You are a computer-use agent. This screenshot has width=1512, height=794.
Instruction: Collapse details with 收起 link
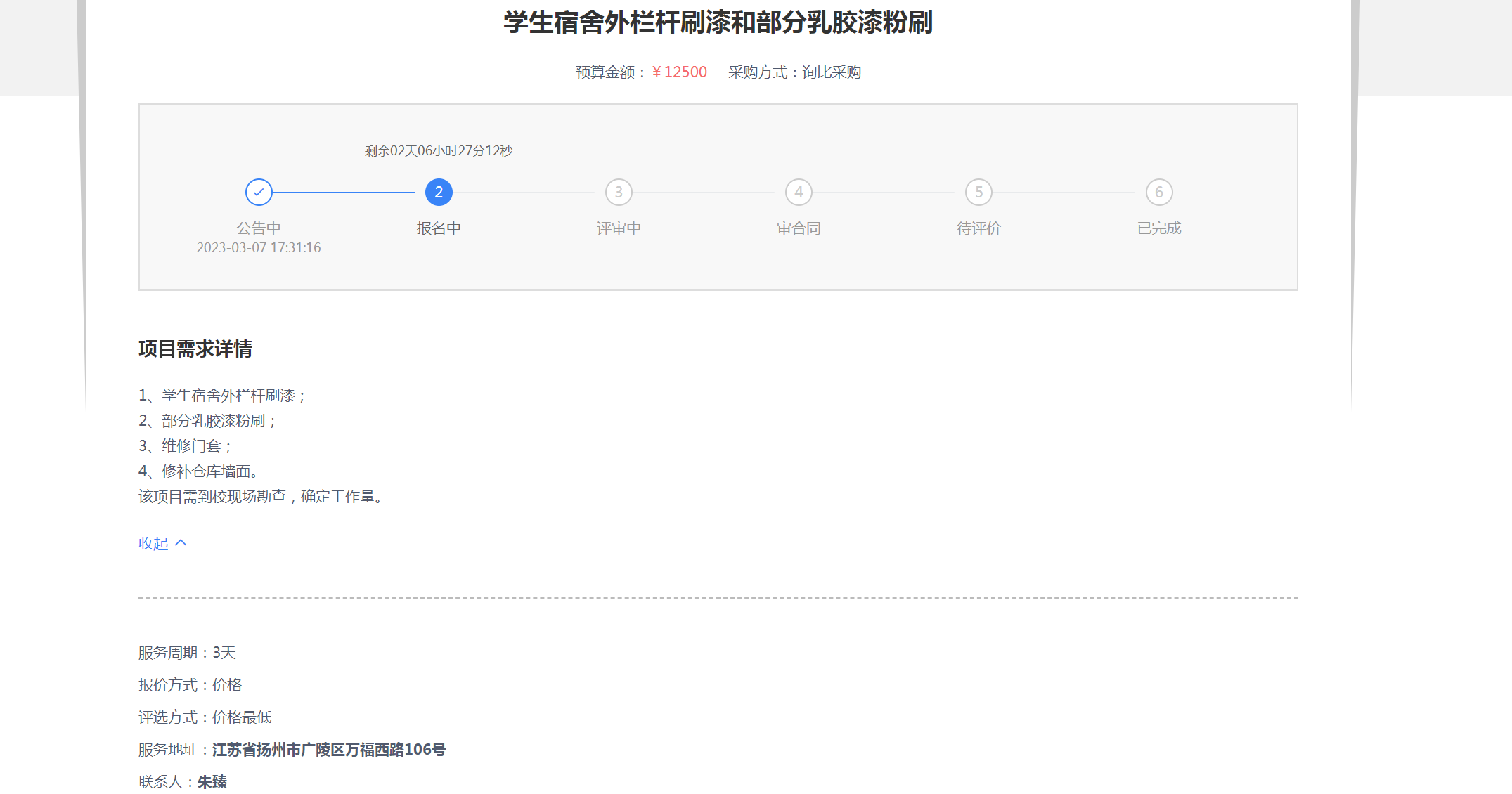pyautogui.click(x=153, y=543)
